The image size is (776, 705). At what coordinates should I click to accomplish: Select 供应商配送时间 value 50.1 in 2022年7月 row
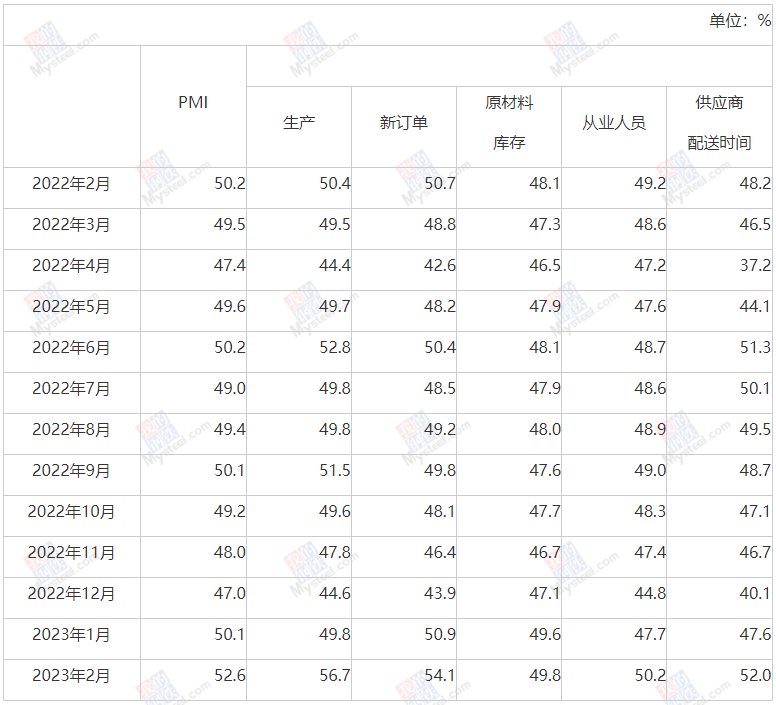[755, 388]
